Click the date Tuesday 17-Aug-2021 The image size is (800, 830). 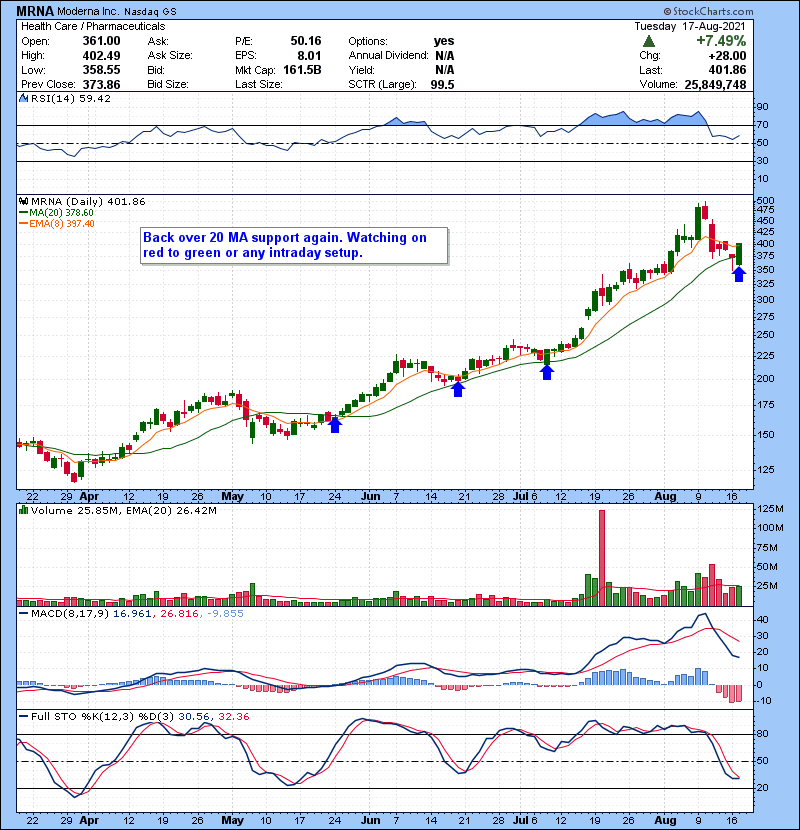[x=690, y=26]
